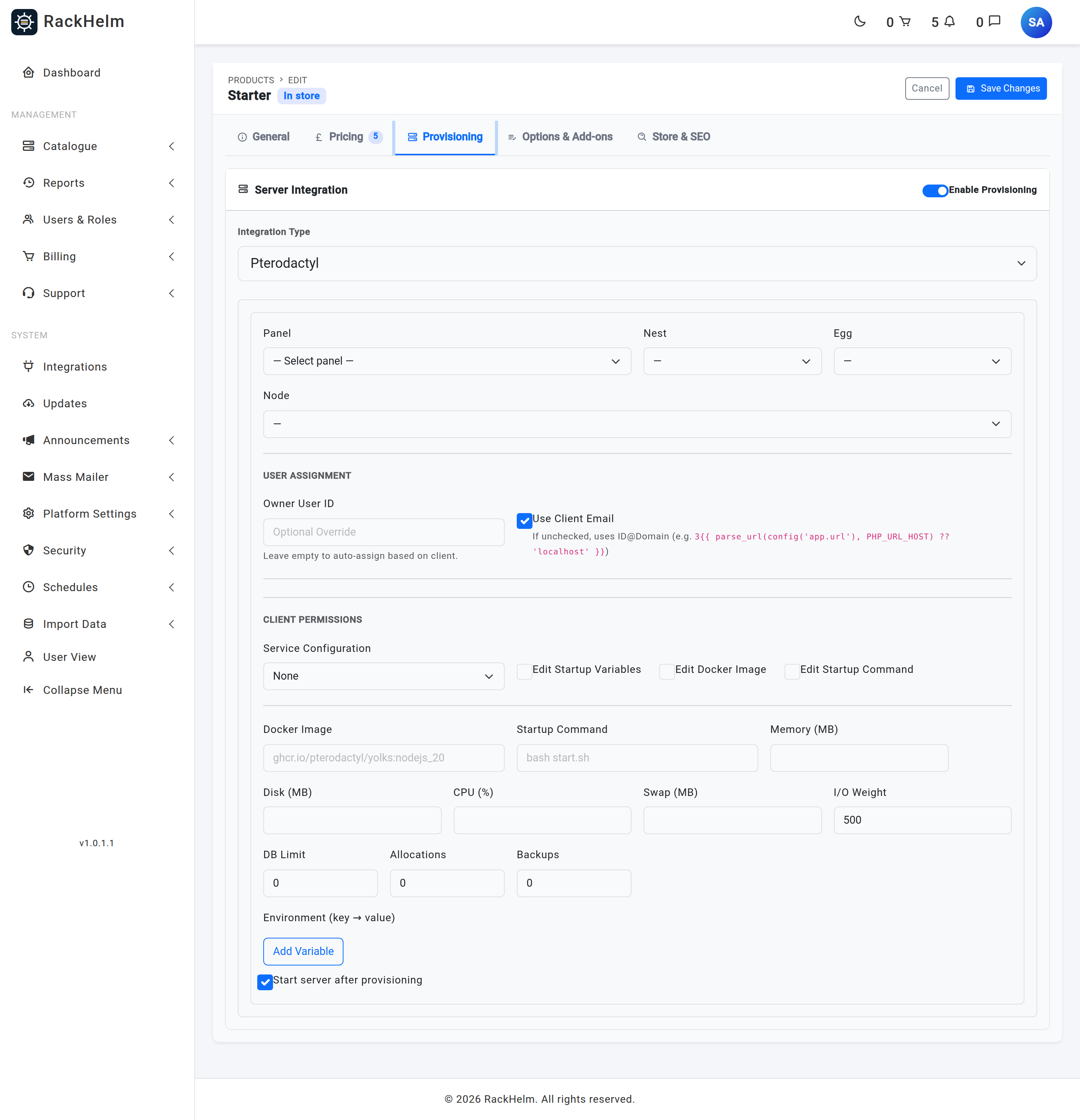Click the Announcements megaphone icon
This screenshot has height=1120, width=1080.
point(28,440)
